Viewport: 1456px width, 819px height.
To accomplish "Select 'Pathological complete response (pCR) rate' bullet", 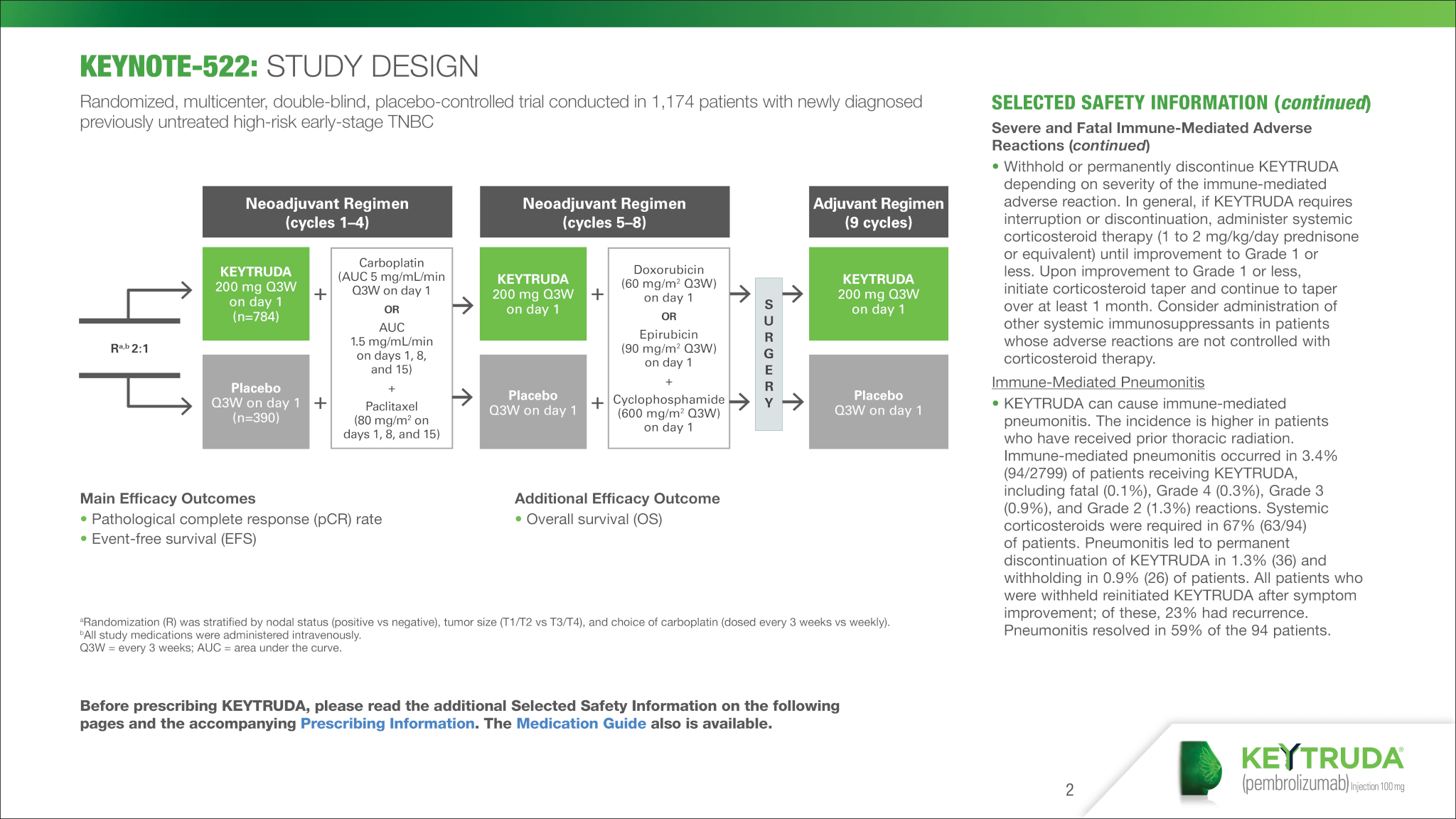I will 237,519.
